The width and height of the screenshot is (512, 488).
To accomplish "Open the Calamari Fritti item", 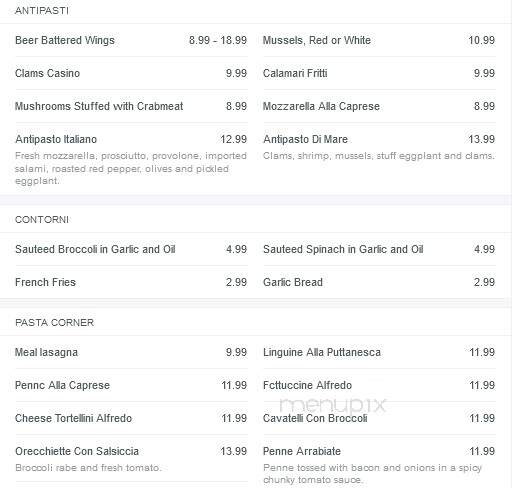I will [295, 73].
